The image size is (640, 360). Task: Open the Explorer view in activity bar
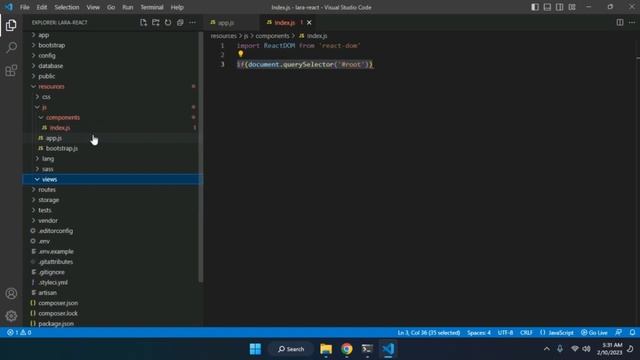pyautogui.click(x=11, y=25)
